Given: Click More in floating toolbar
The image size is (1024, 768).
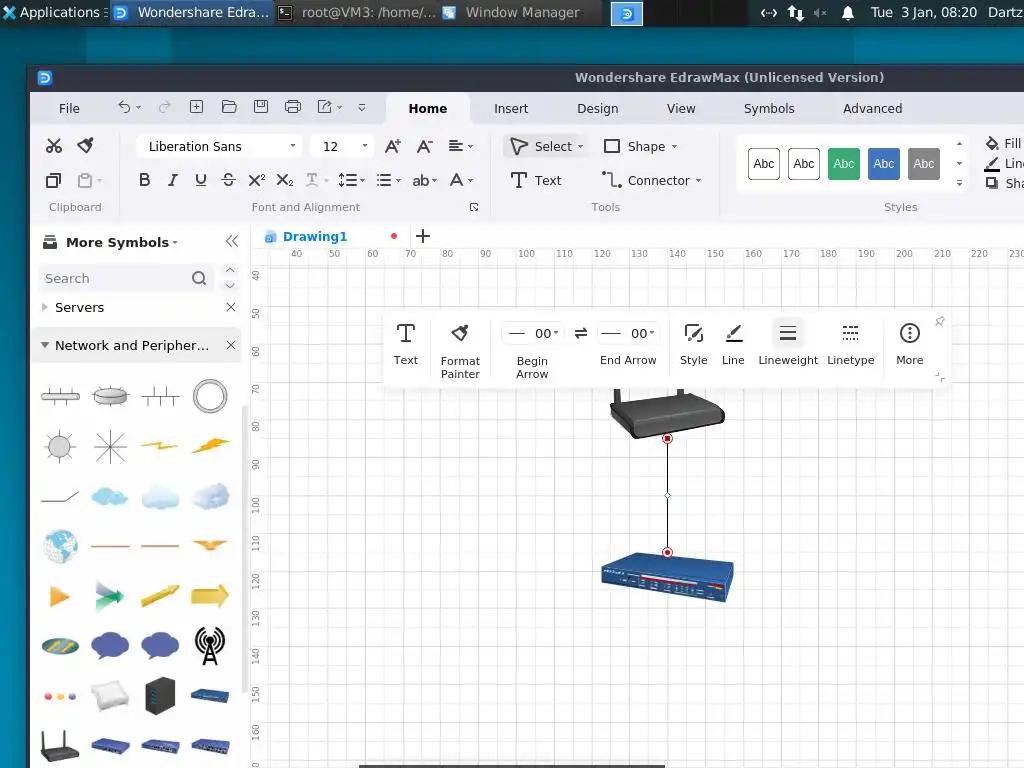Looking at the screenshot, I should coord(910,345).
